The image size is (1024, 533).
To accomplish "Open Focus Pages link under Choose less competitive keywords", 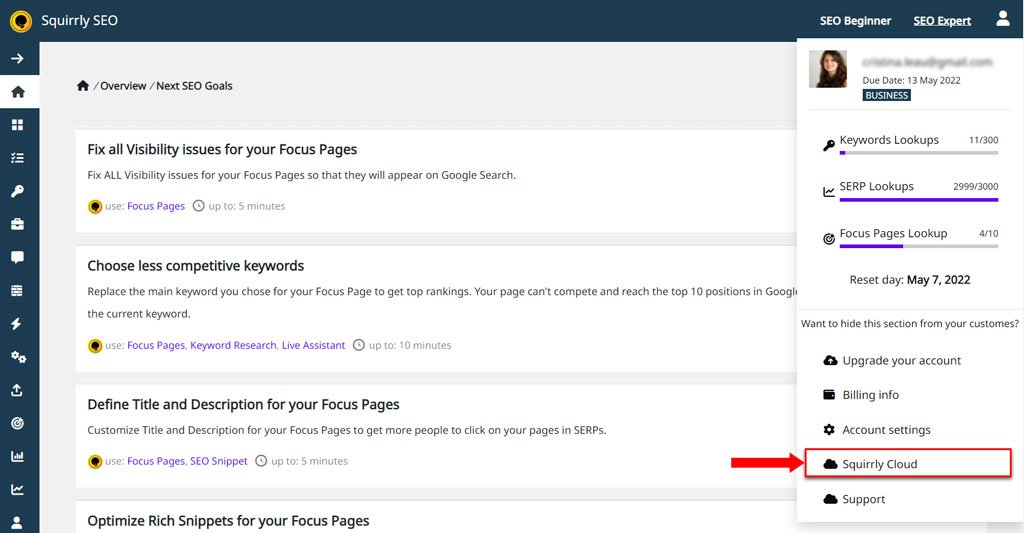I will coord(155,345).
